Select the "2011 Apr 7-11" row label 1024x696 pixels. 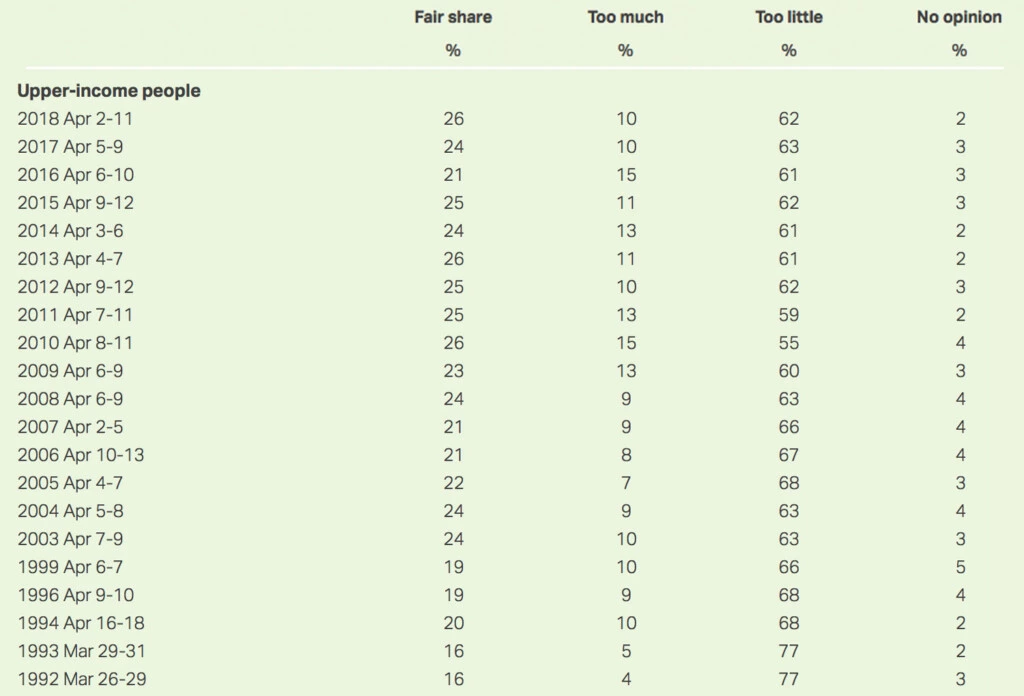(75, 315)
